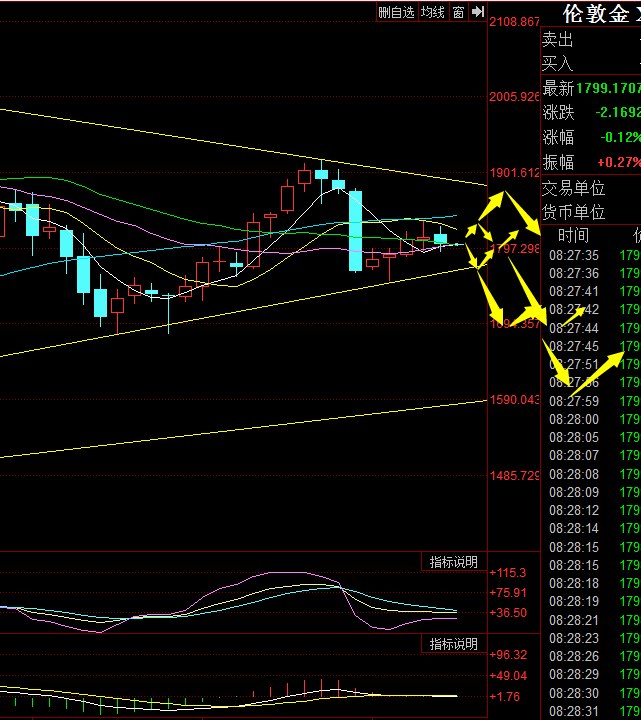This screenshot has width=641, height=720.
Task: Select the tick row 08:28:31
Action: [591, 711]
